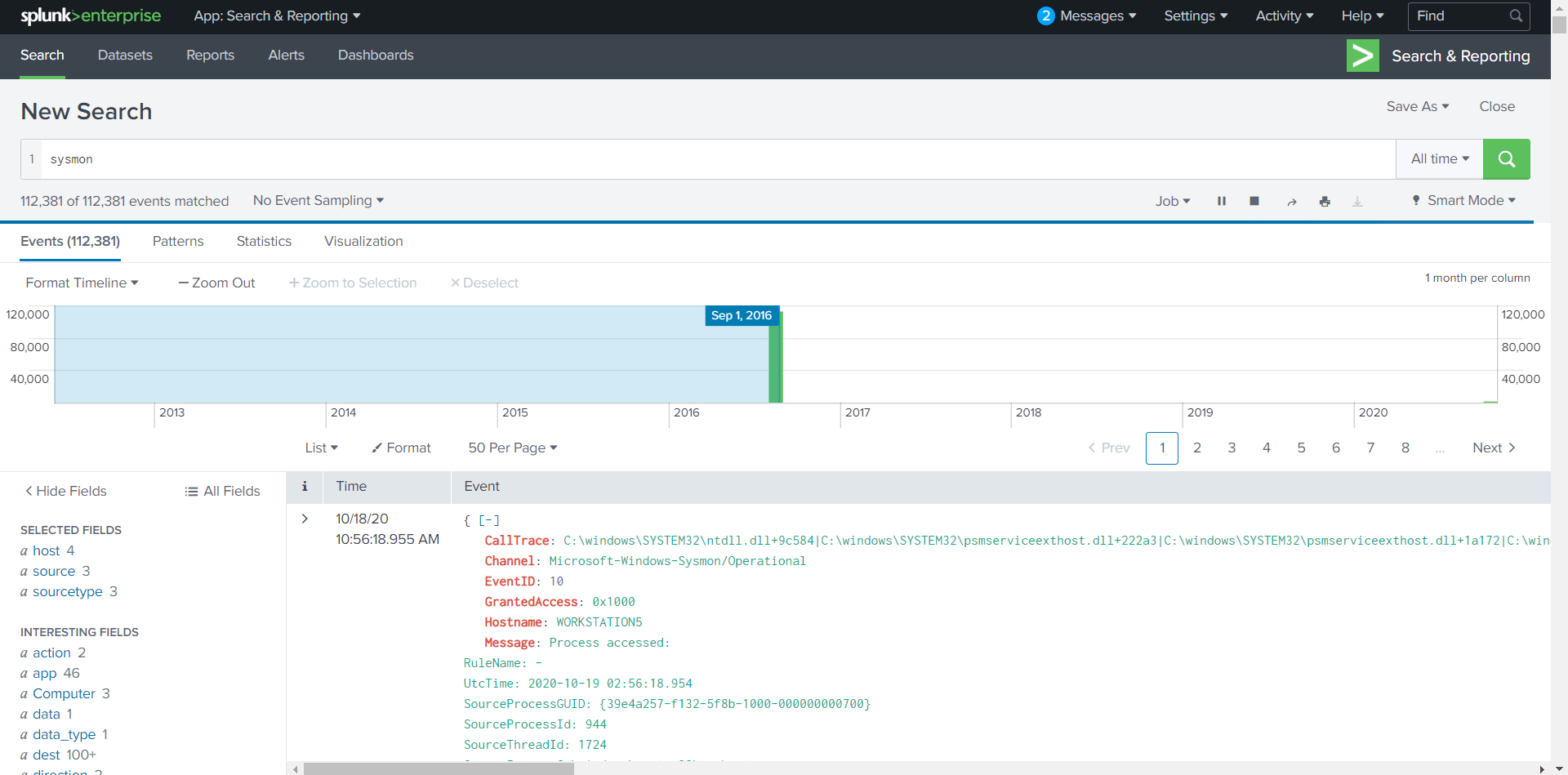This screenshot has width=1568, height=775.
Task: Hide the fields sidebar
Action: (x=65, y=491)
